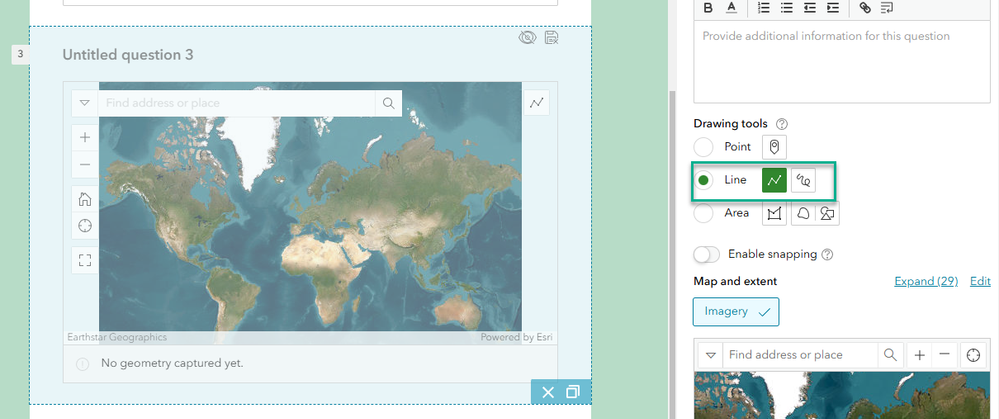The width and height of the screenshot is (999, 419).
Task: Click Find address field on question map
Action: (236, 103)
